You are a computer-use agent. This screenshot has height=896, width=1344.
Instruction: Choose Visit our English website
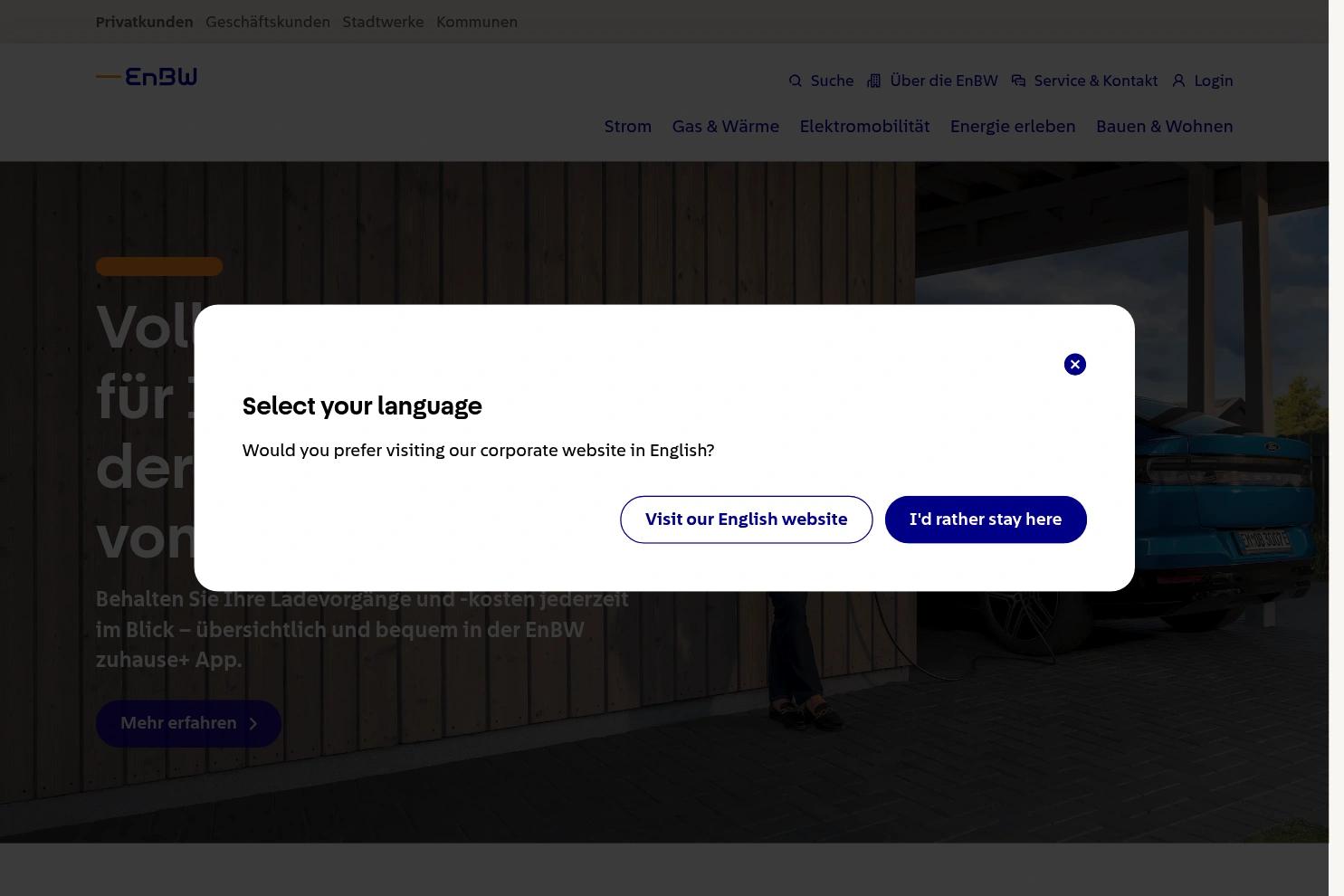746,519
